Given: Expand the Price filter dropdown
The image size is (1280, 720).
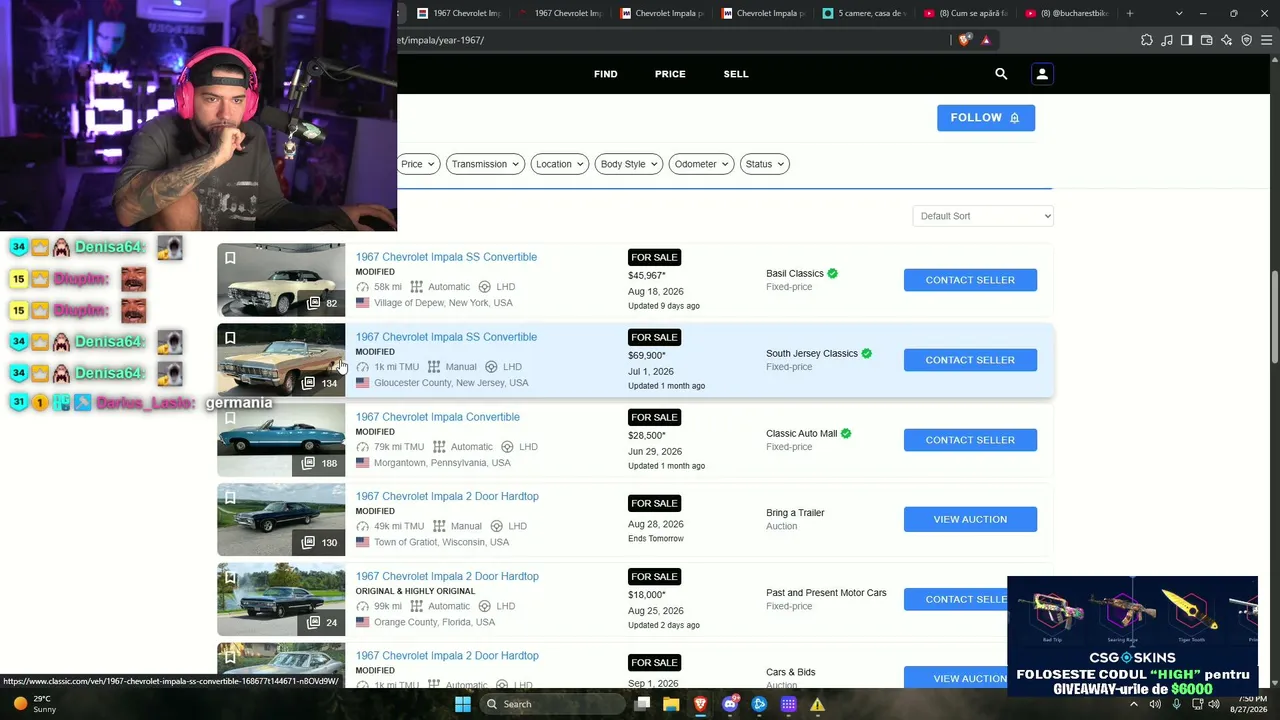Looking at the screenshot, I should click(x=418, y=164).
